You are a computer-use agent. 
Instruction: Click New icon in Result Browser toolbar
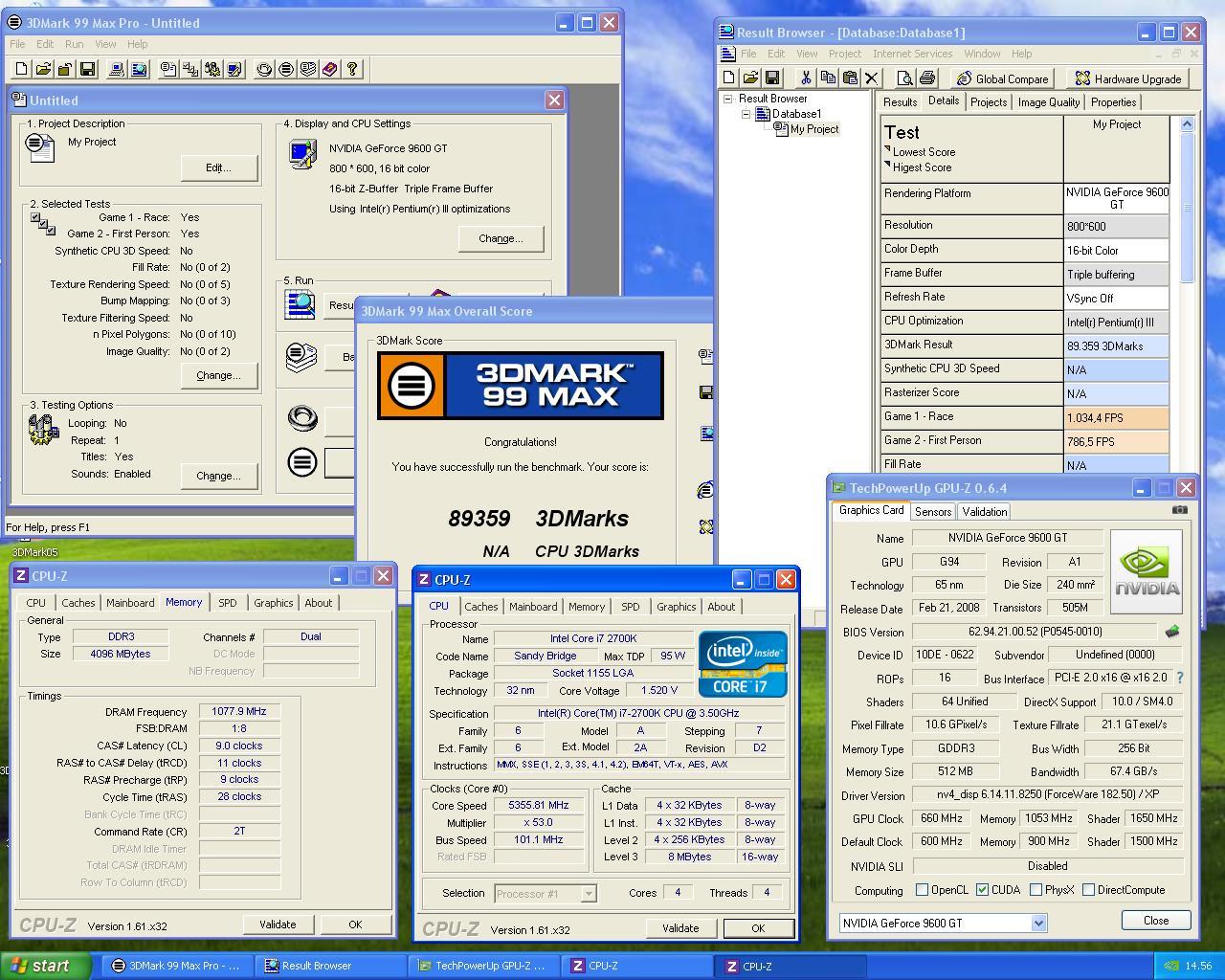tap(728, 78)
